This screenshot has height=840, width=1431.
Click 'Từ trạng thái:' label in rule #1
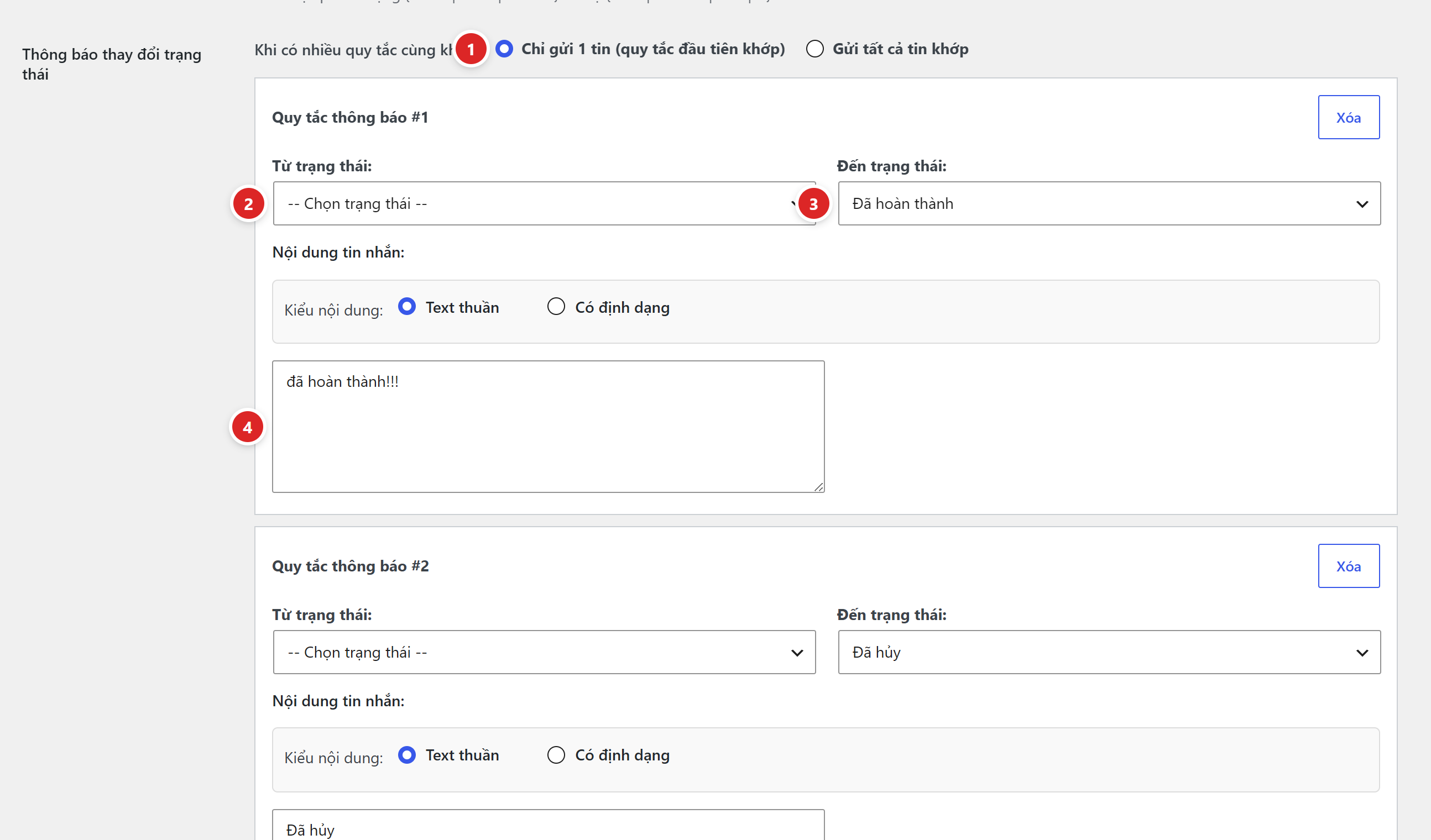(322, 166)
